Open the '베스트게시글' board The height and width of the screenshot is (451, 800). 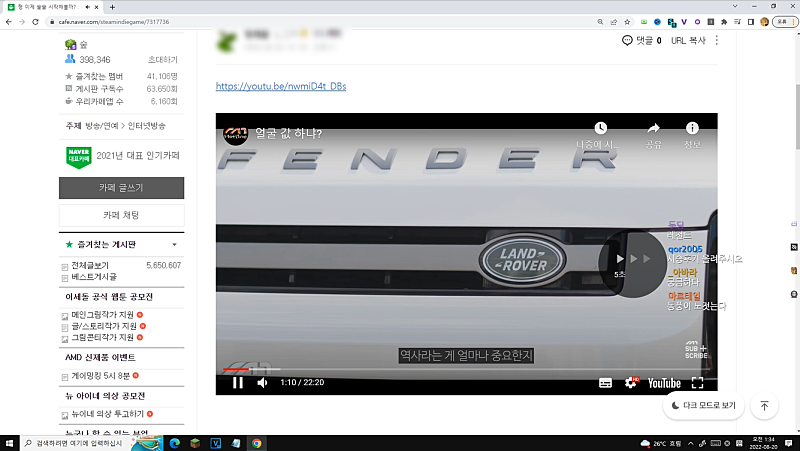pos(94,277)
